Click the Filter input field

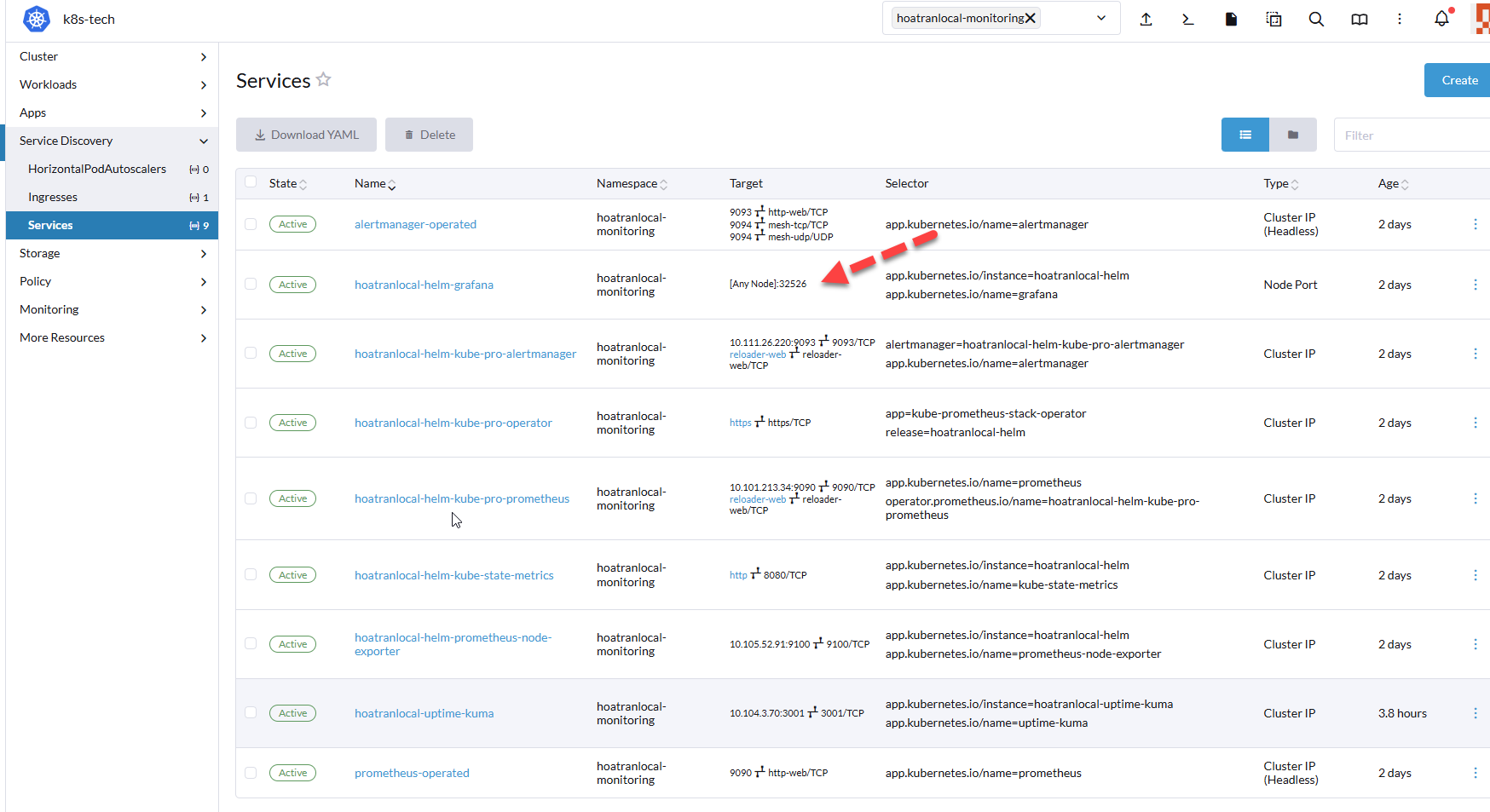(1411, 135)
